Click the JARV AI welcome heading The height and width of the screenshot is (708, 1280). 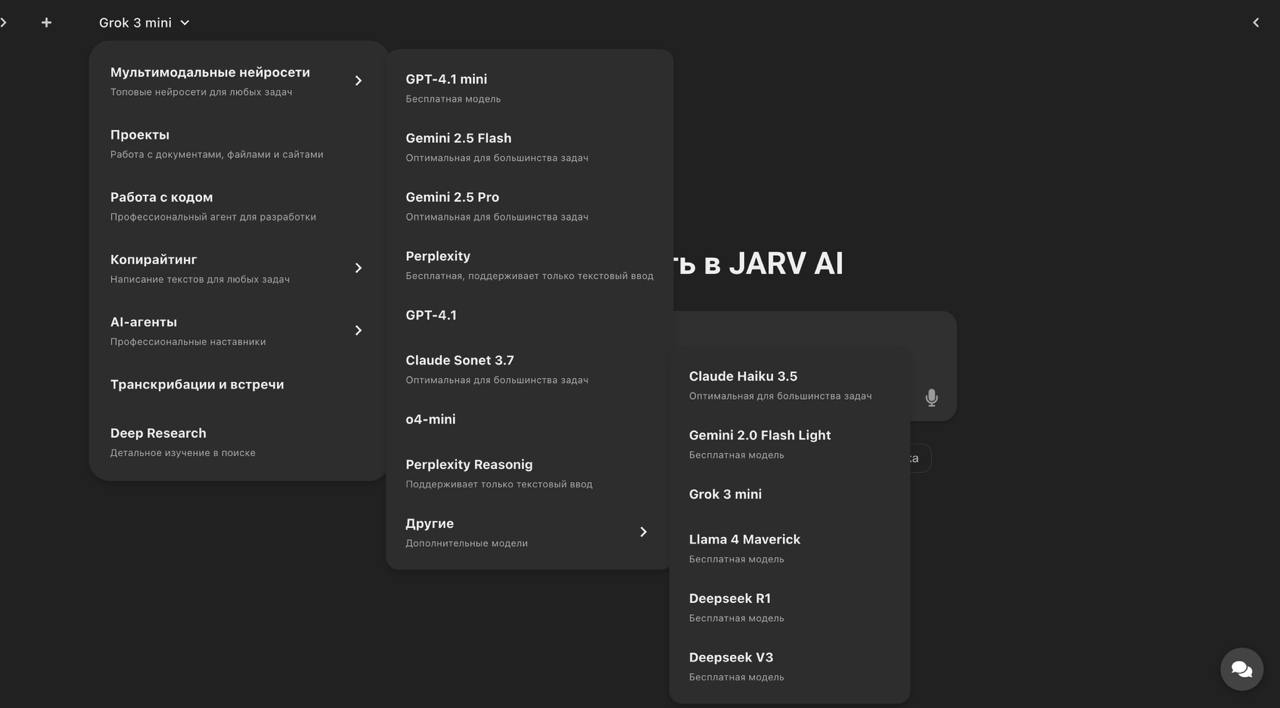(x=759, y=263)
